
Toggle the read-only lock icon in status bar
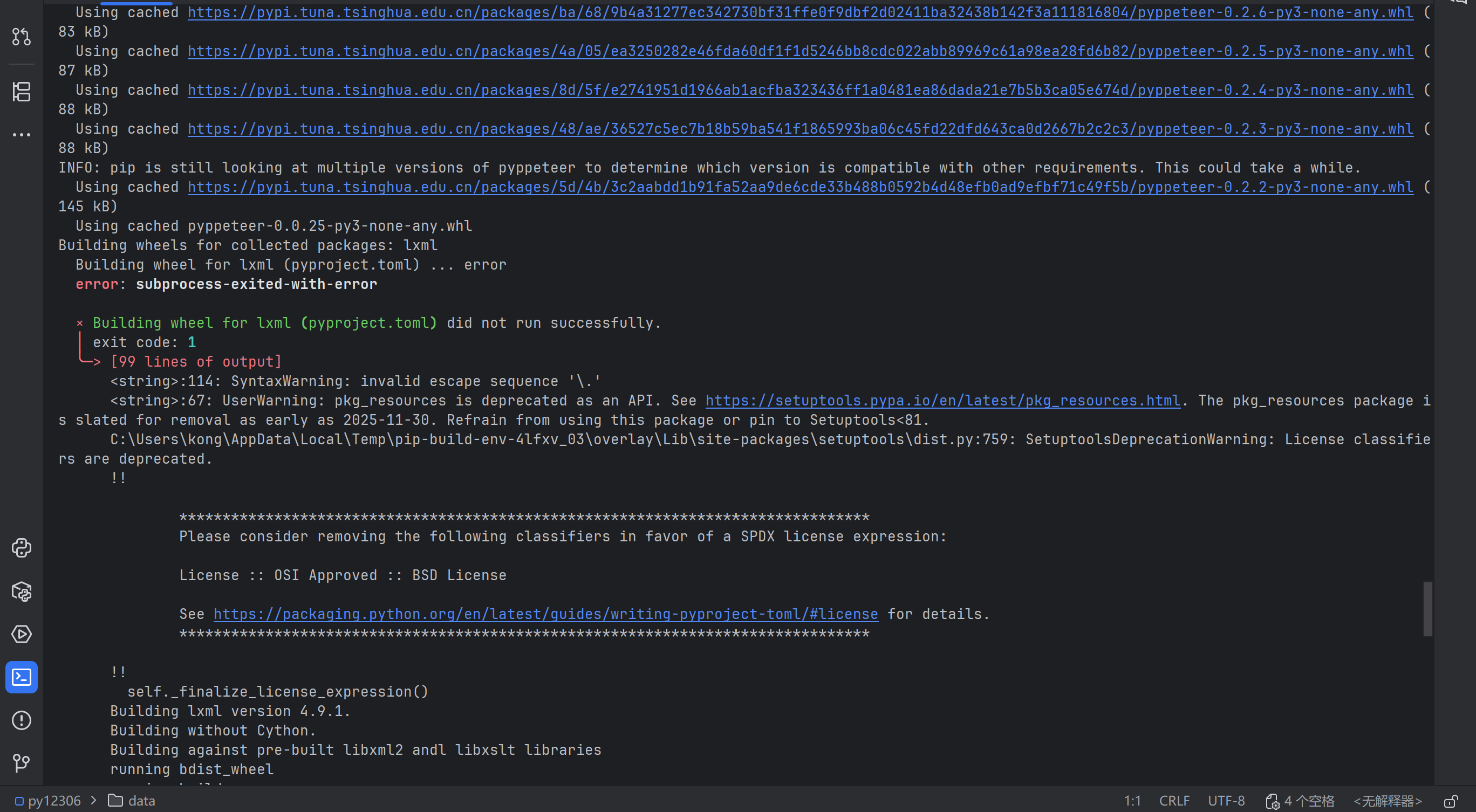coord(1451,801)
